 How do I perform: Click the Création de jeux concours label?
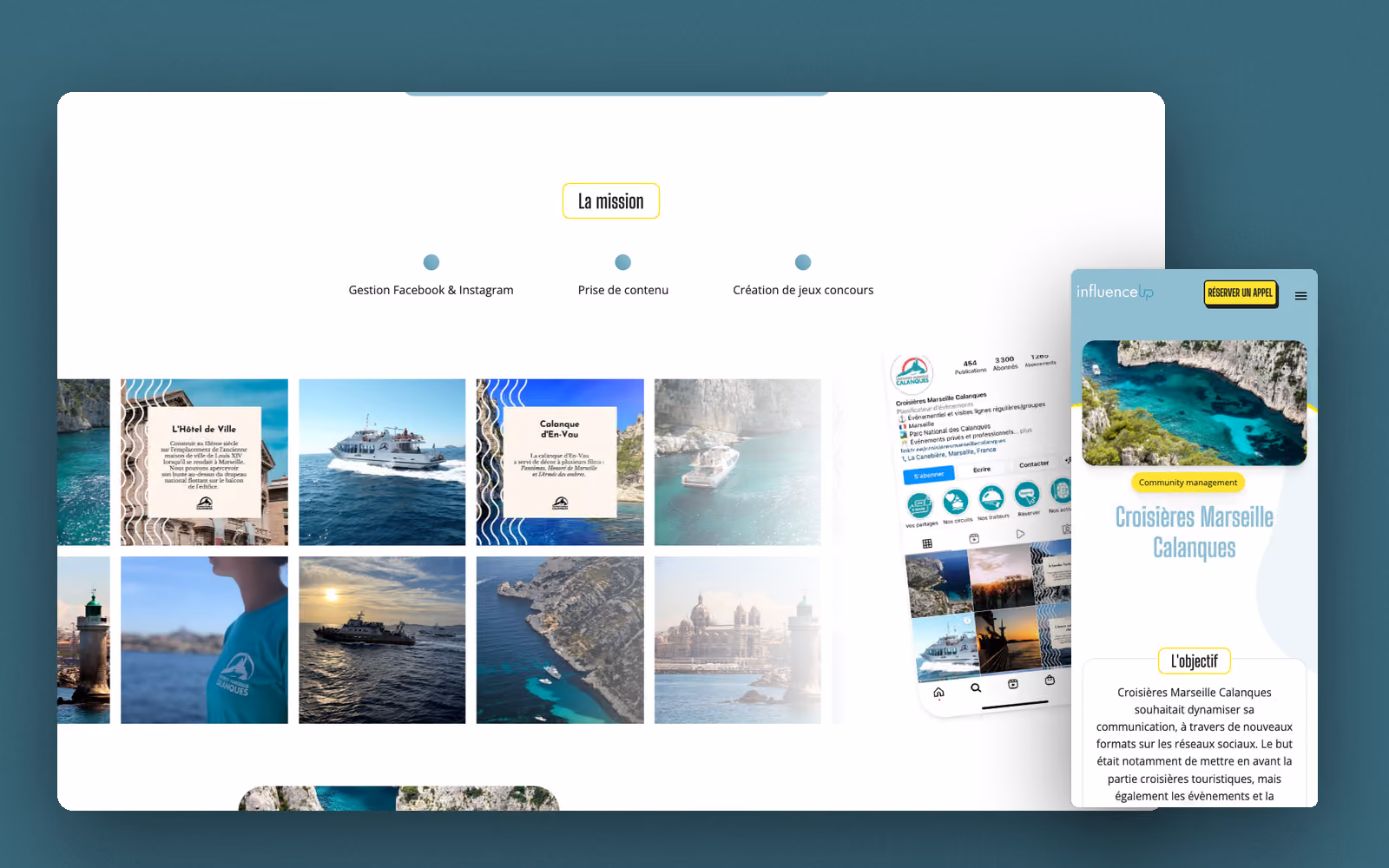[x=803, y=290]
